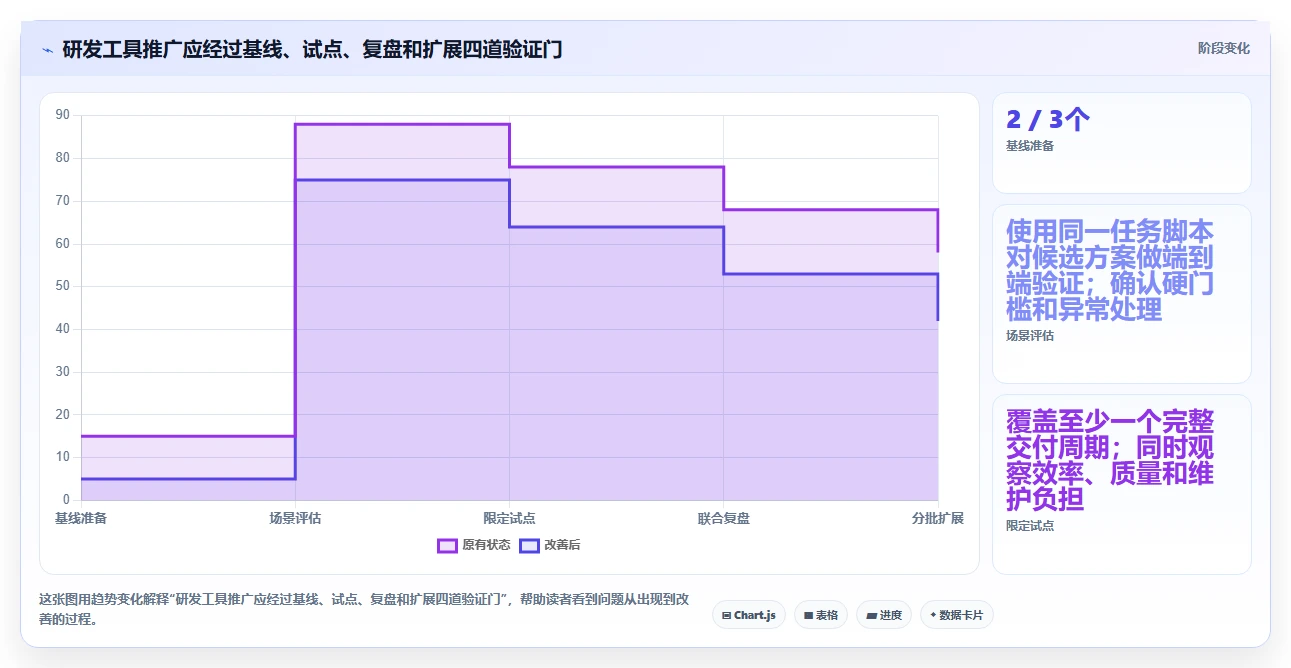
Task: Toggle the 原有状态 legend swatch
Action: tap(447, 545)
